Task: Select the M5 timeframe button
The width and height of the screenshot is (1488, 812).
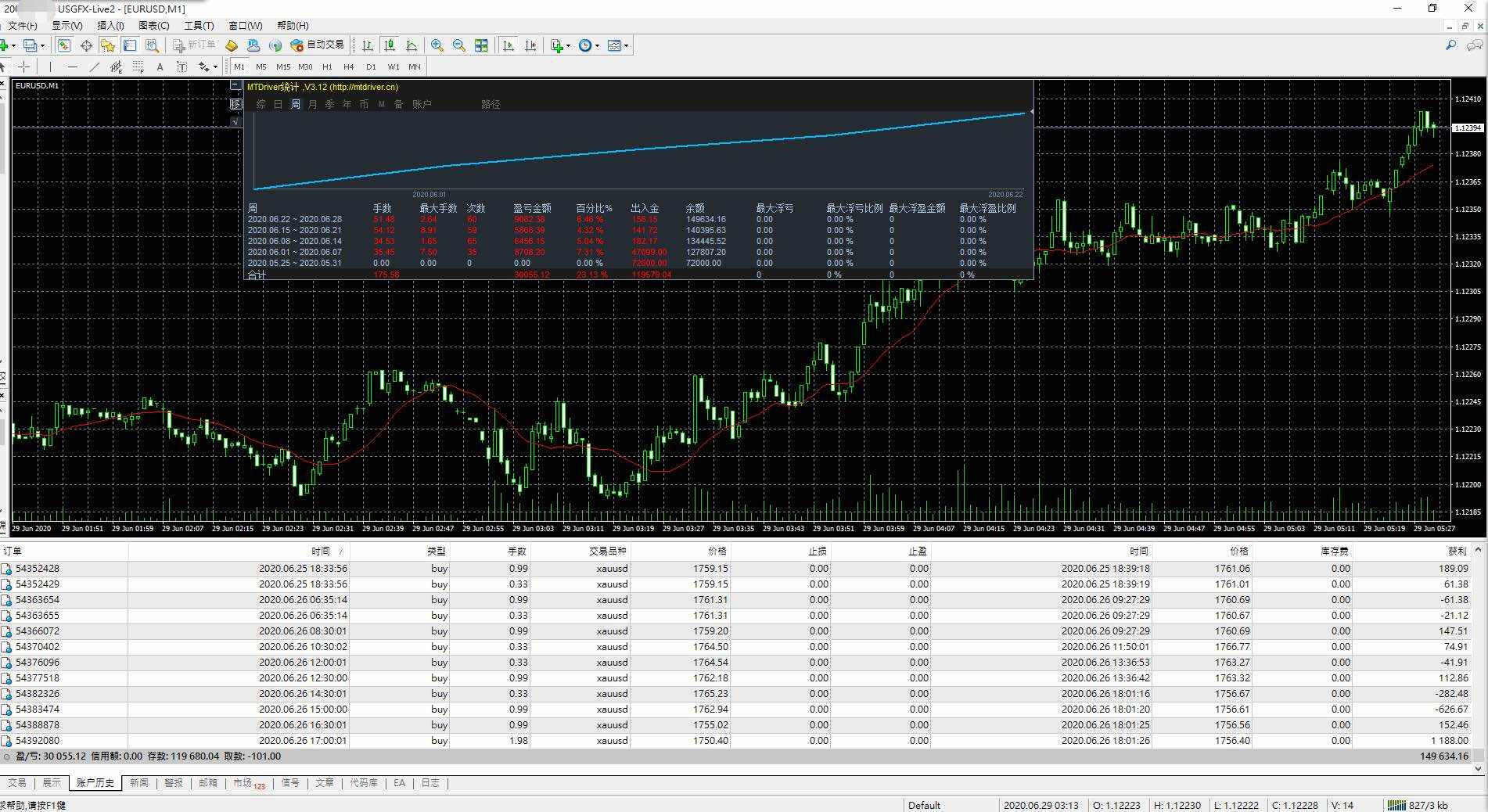Action: [261, 66]
